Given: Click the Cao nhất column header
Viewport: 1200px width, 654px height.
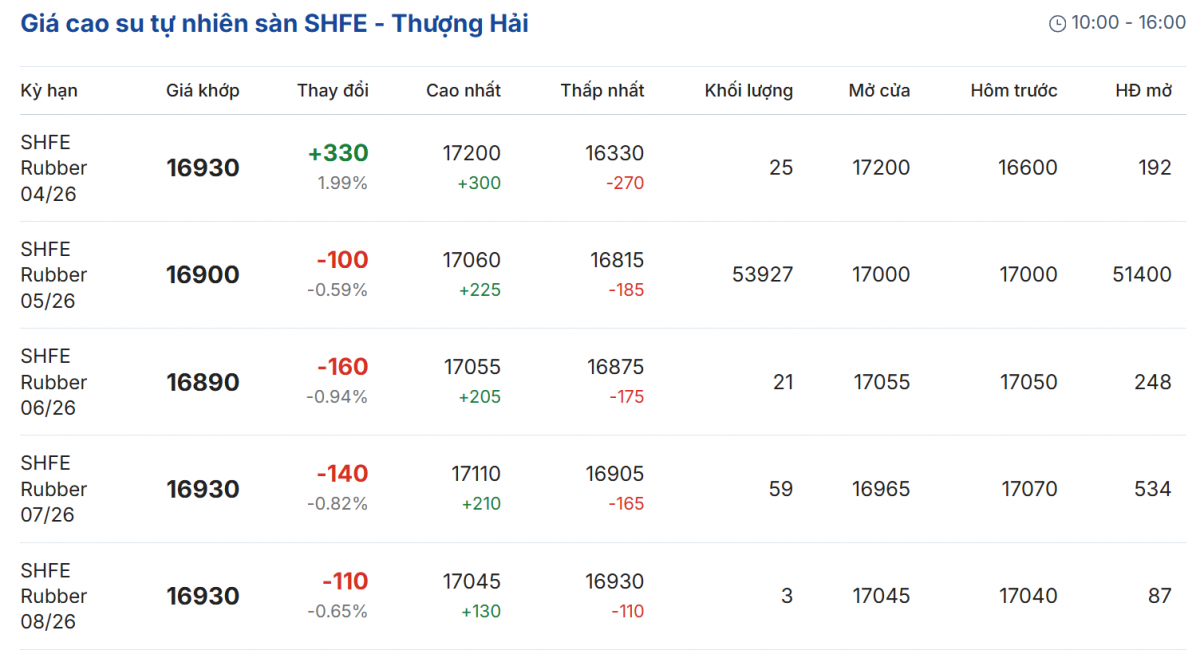Looking at the screenshot, I should pos(463,91).
